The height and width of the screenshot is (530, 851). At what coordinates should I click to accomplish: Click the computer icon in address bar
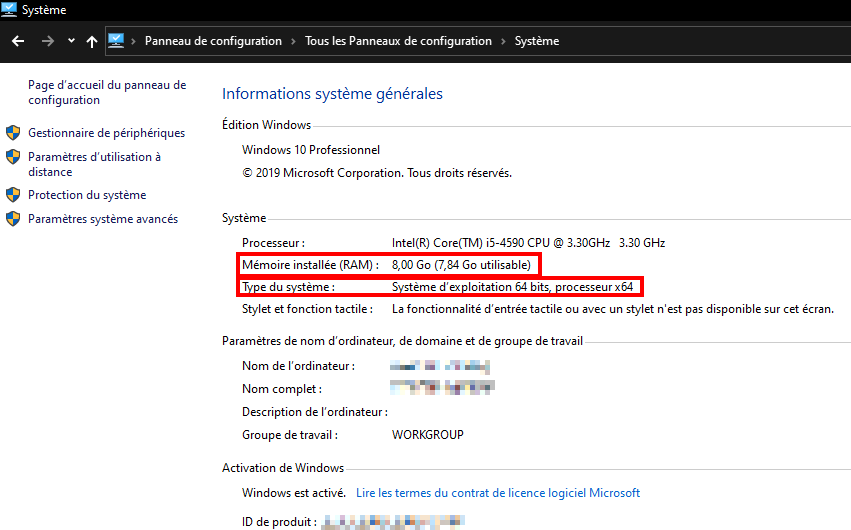click(116, 41)
